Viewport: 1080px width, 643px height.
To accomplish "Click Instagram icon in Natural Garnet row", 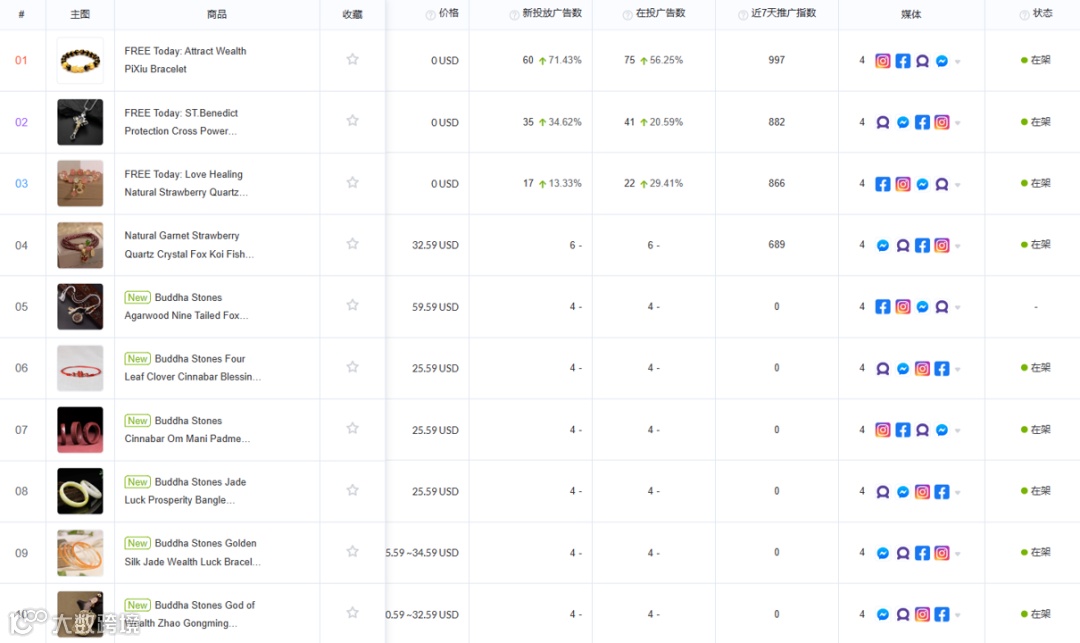I will click(942, 245).
